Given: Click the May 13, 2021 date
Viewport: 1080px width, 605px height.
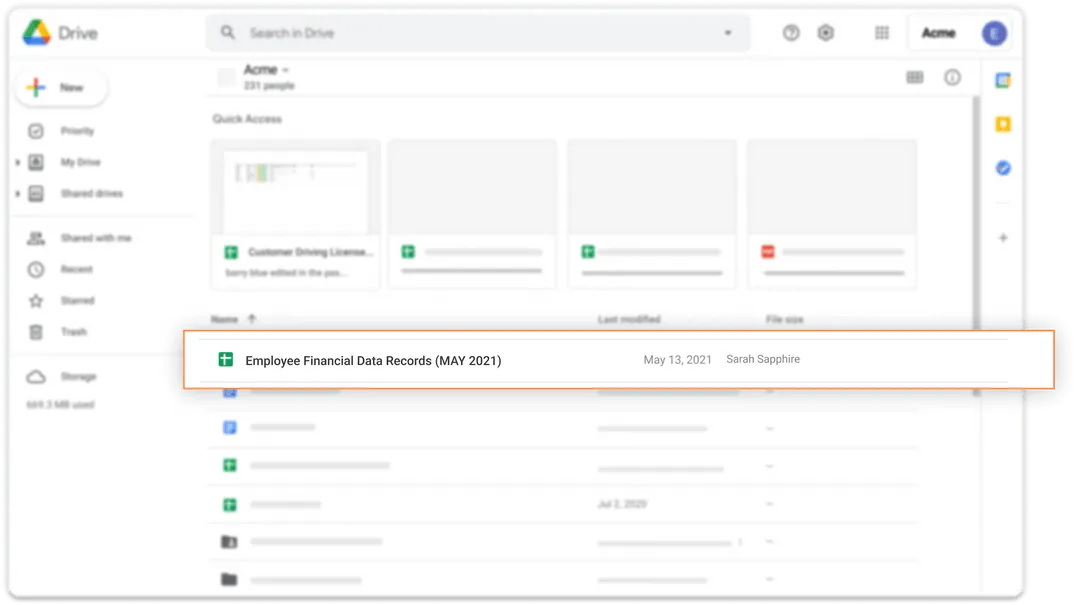Looking at the screenshot, I should (x=677, y=360).
